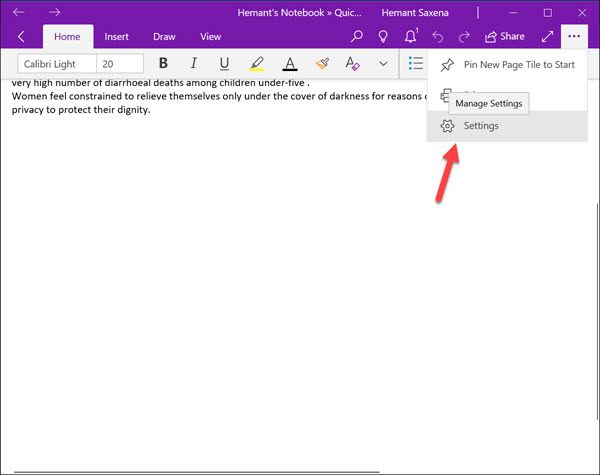Apply the font color A
Viewport: 600px width, 475px height.
[x=290, y=64]
